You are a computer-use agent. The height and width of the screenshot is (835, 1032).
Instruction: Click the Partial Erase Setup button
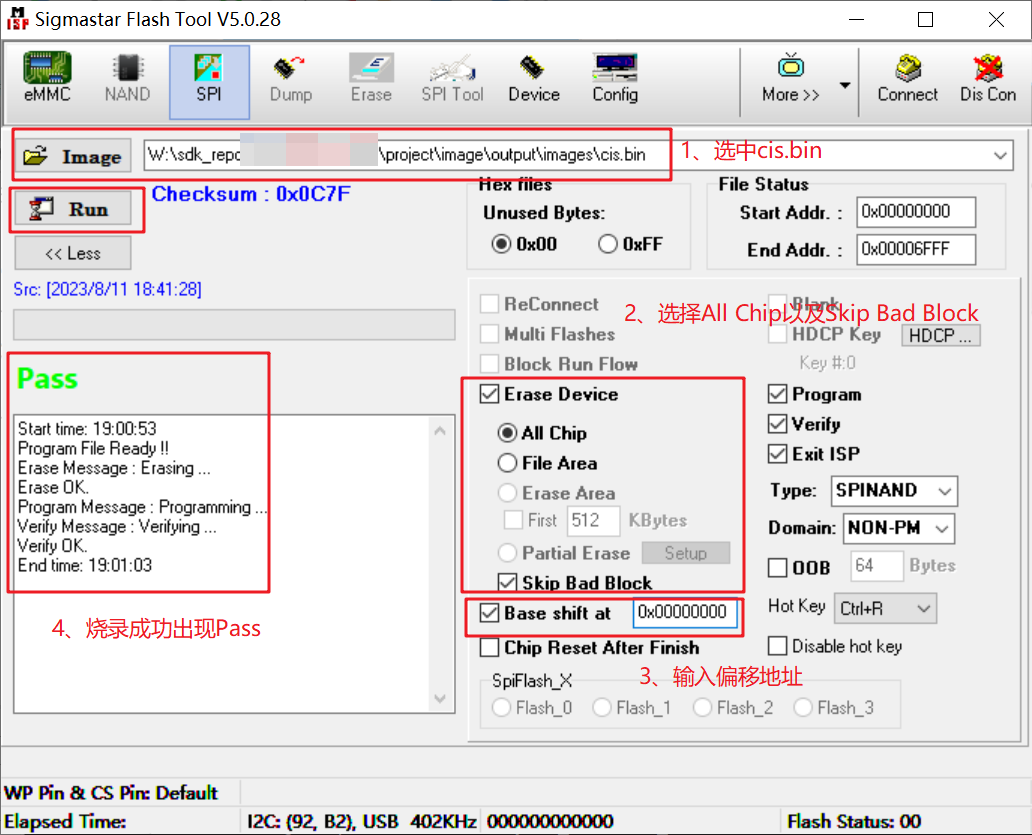(x=686, y=553)
